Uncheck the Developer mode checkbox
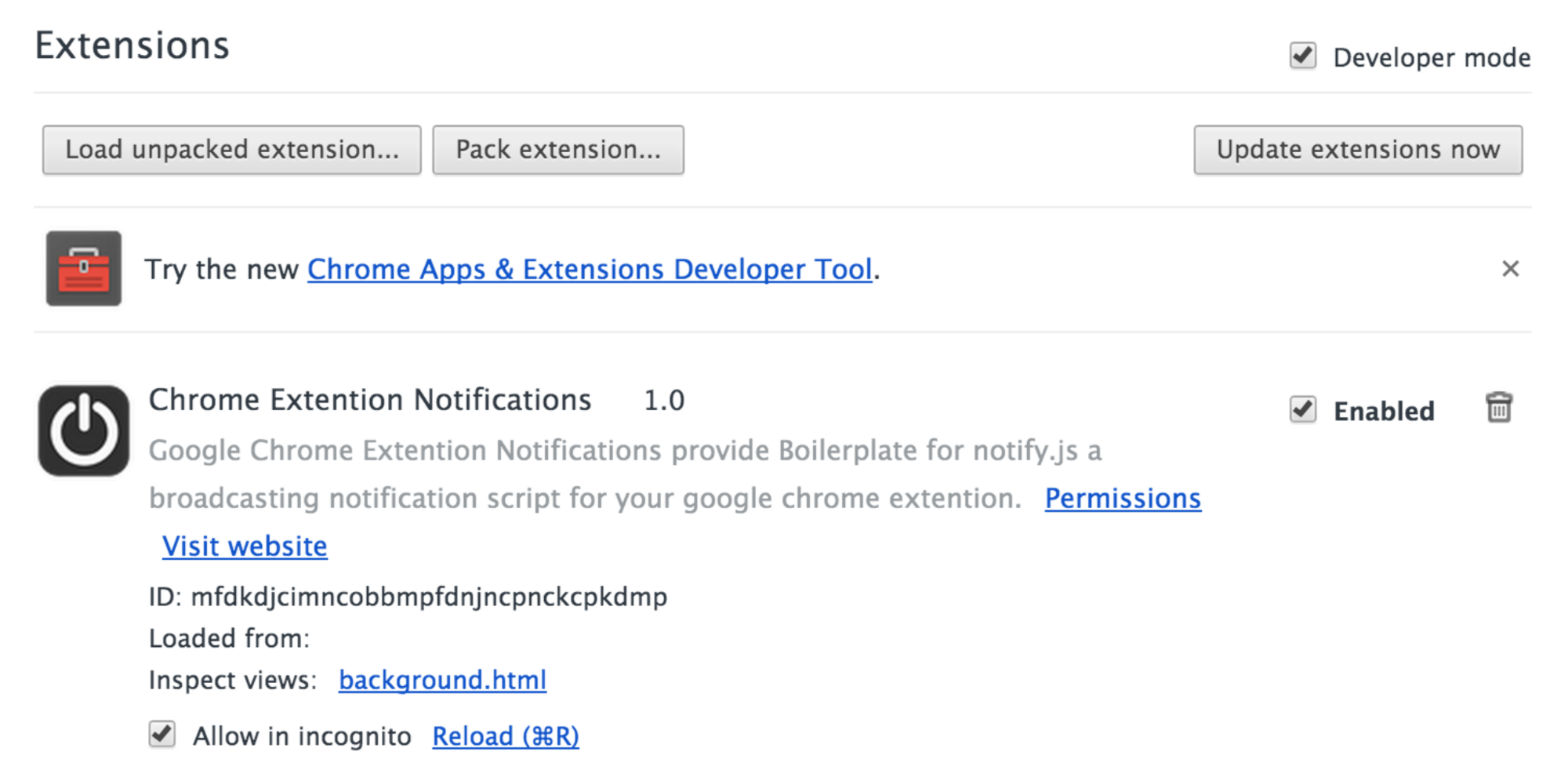This screenshot has height=770, width=1568. coord(1302,56)
